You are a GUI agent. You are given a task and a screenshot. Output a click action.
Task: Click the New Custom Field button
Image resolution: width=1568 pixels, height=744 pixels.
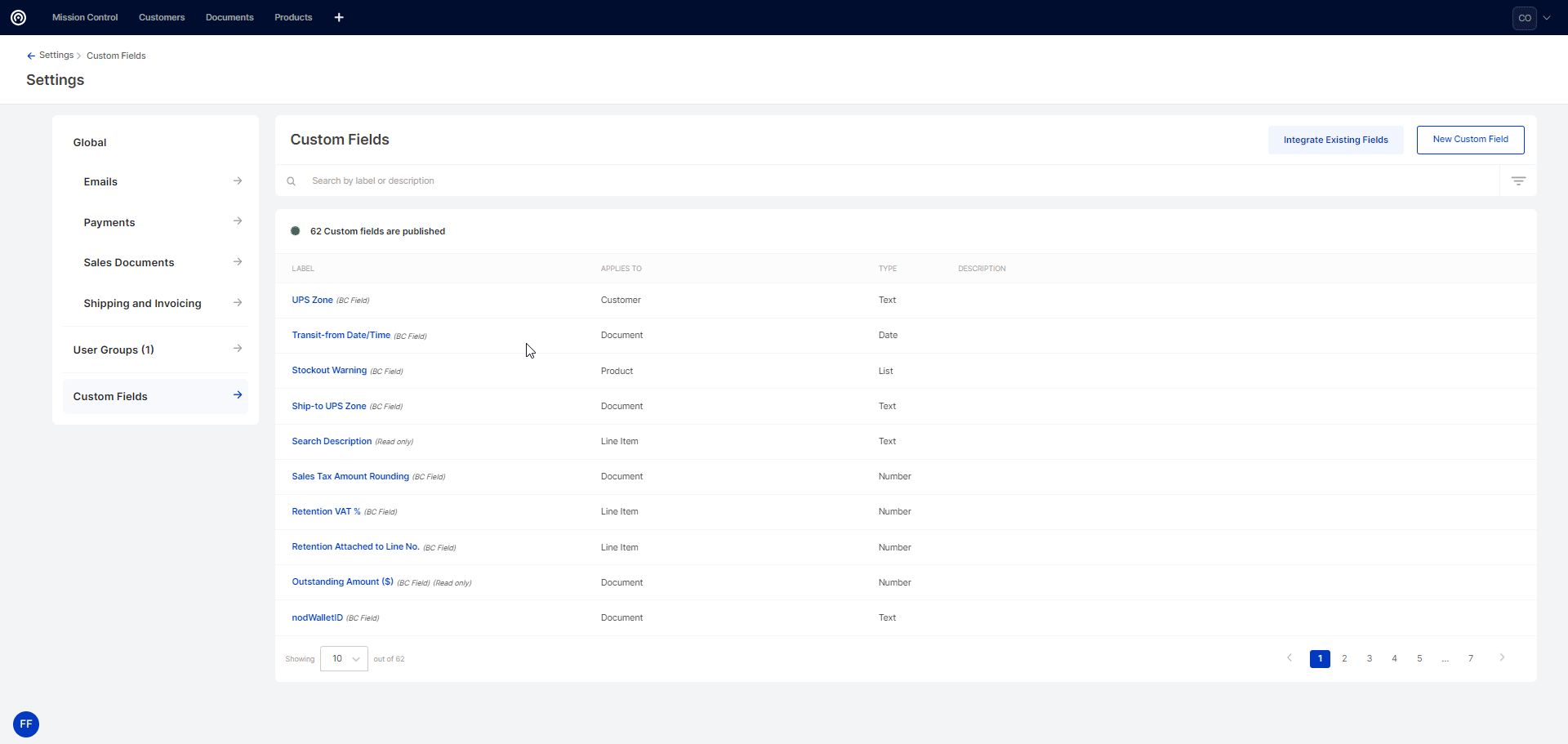tap(1470, 140)
